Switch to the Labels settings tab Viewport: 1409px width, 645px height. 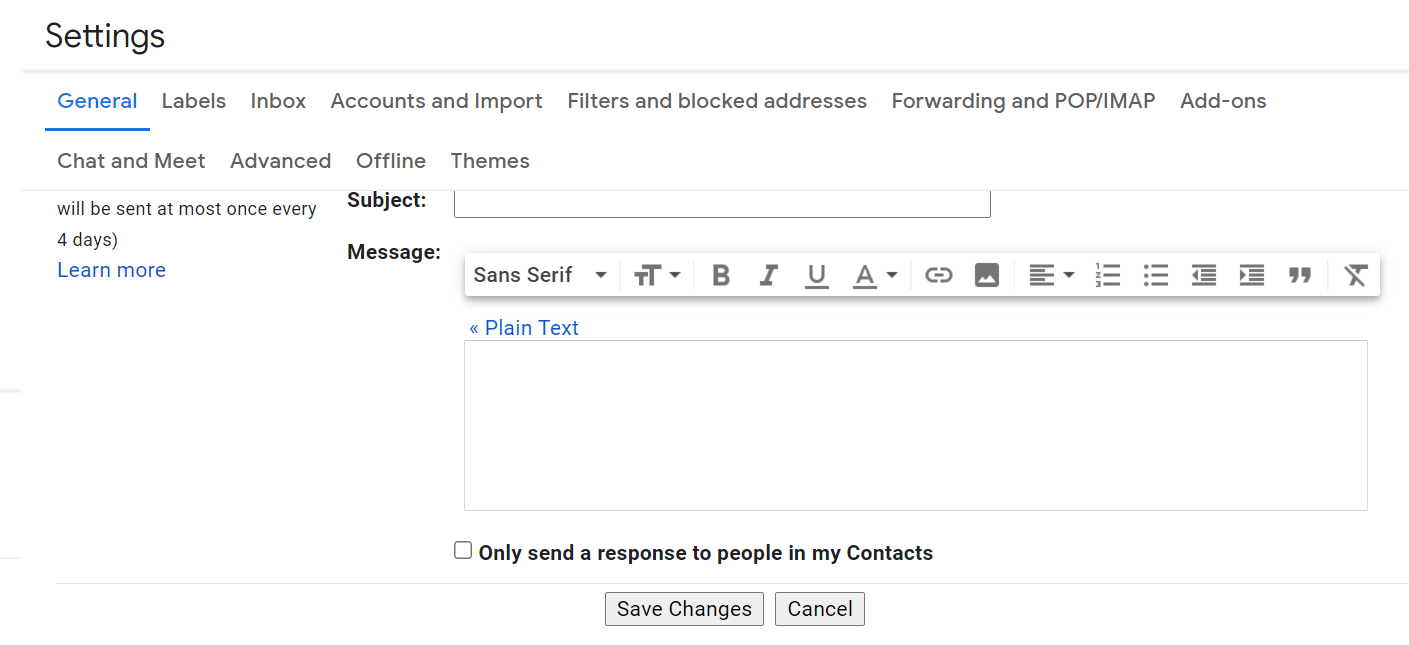click(x=193, y=101)
